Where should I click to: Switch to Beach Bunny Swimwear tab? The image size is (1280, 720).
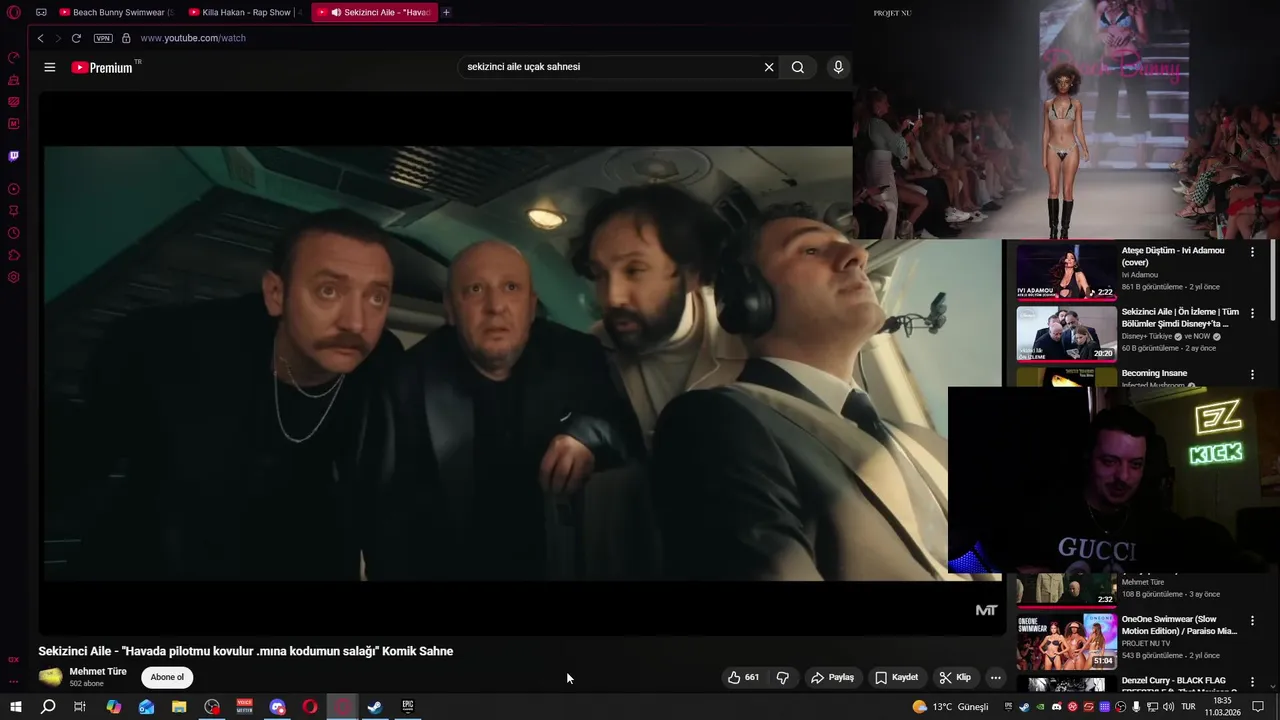click(x=116, y=12)
